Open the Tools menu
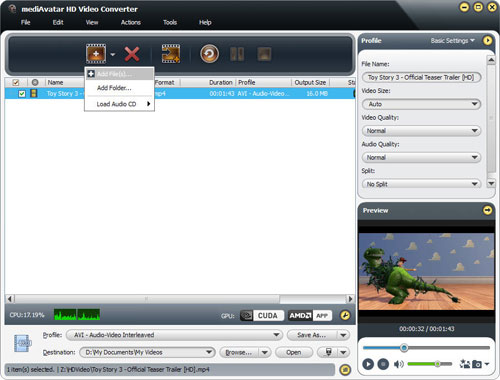 [x=170, y=22]
